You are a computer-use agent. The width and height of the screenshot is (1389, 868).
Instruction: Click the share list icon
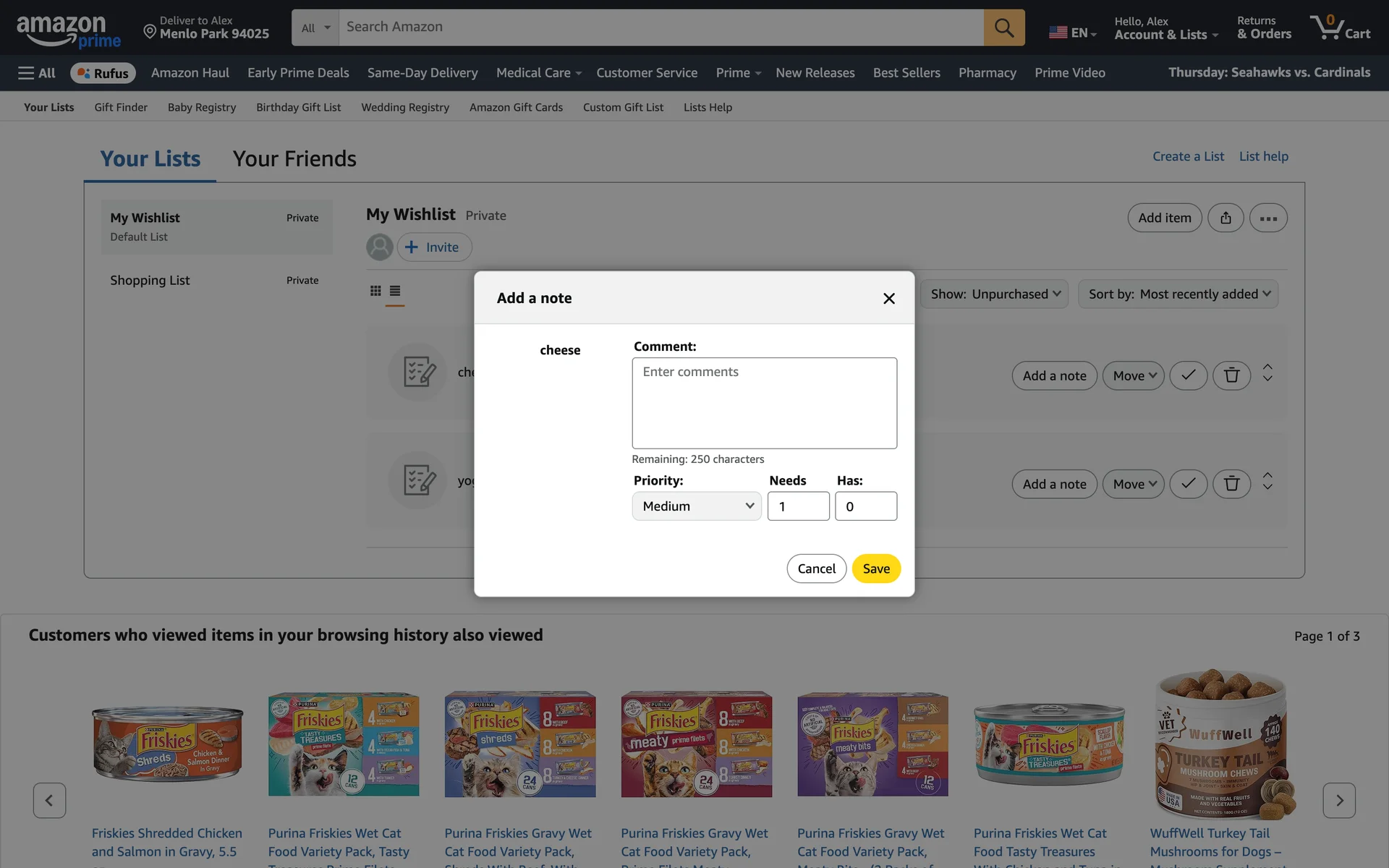[1226, 218]
